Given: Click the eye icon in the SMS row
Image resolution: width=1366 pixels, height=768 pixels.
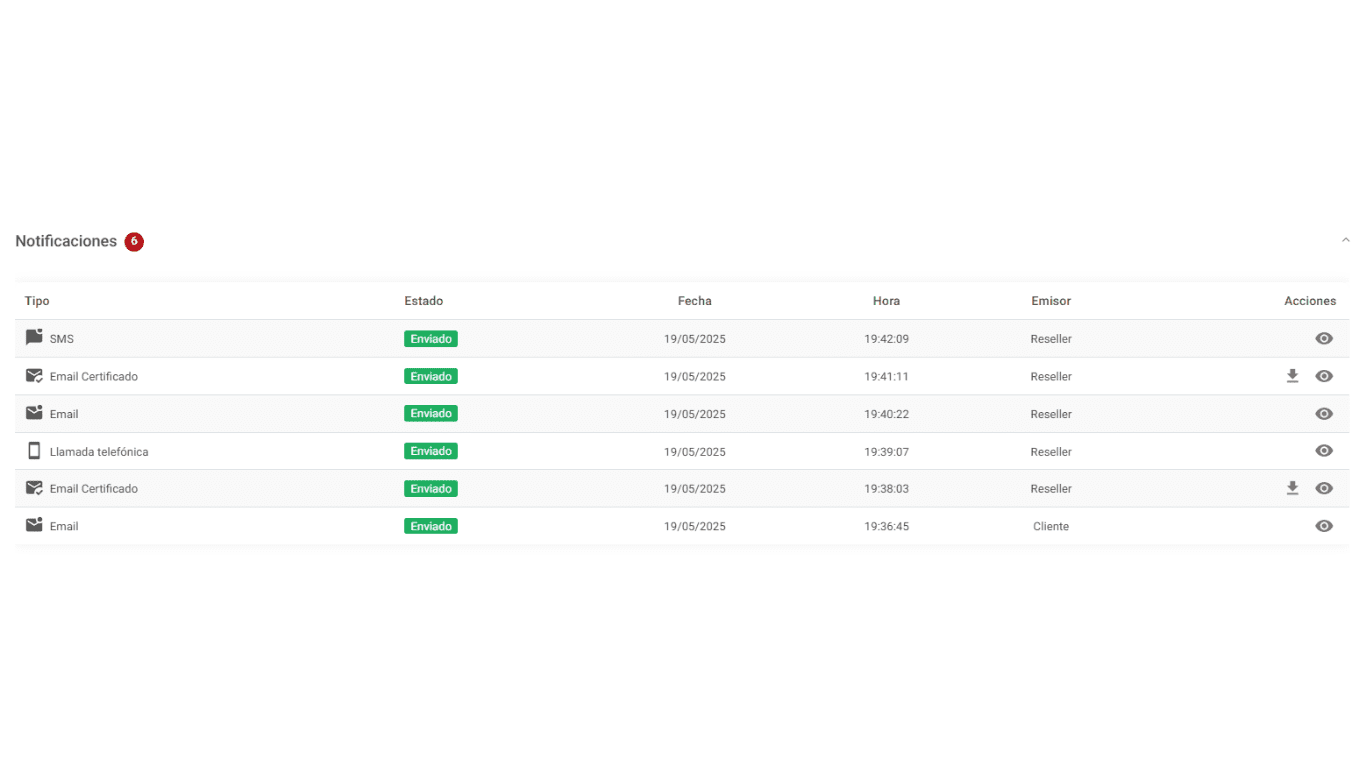Looking at the screenshot, I should [1324, 339].
